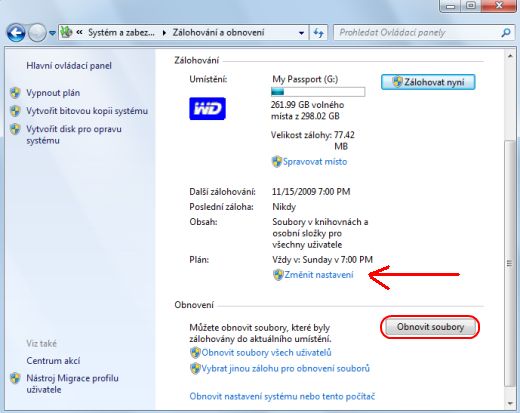Open the recent pages dropdown arrow
The width and height of the screenshot is (520, 413).
(x=52, y=33)
